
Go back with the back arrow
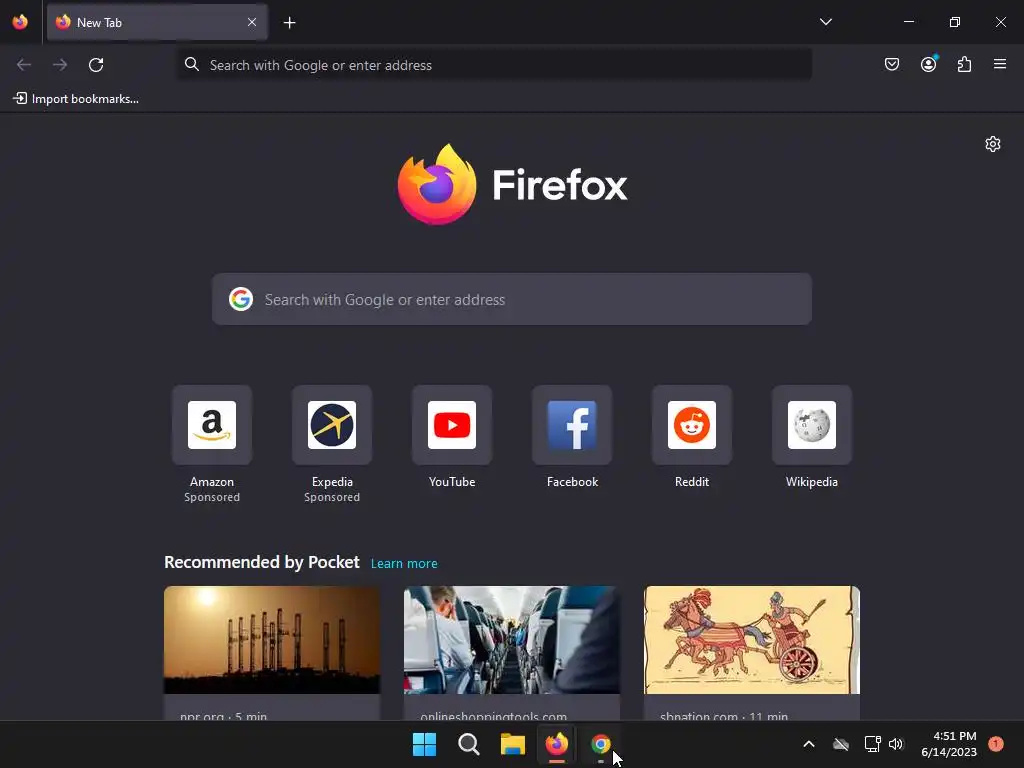(x=24, y=65)
